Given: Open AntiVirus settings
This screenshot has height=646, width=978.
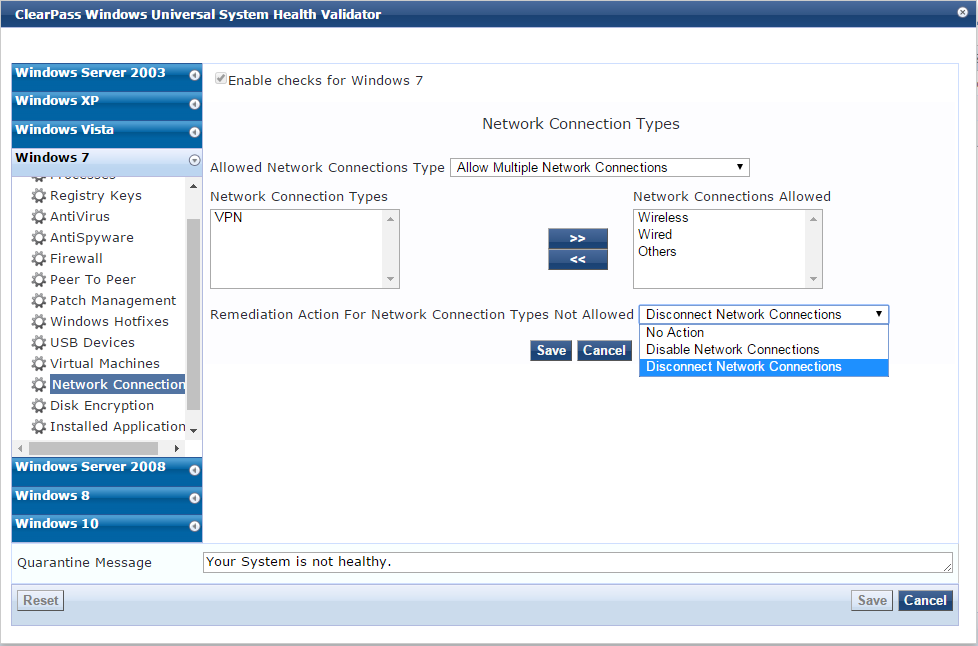Looking at the screenshot, I should [80, 216].
